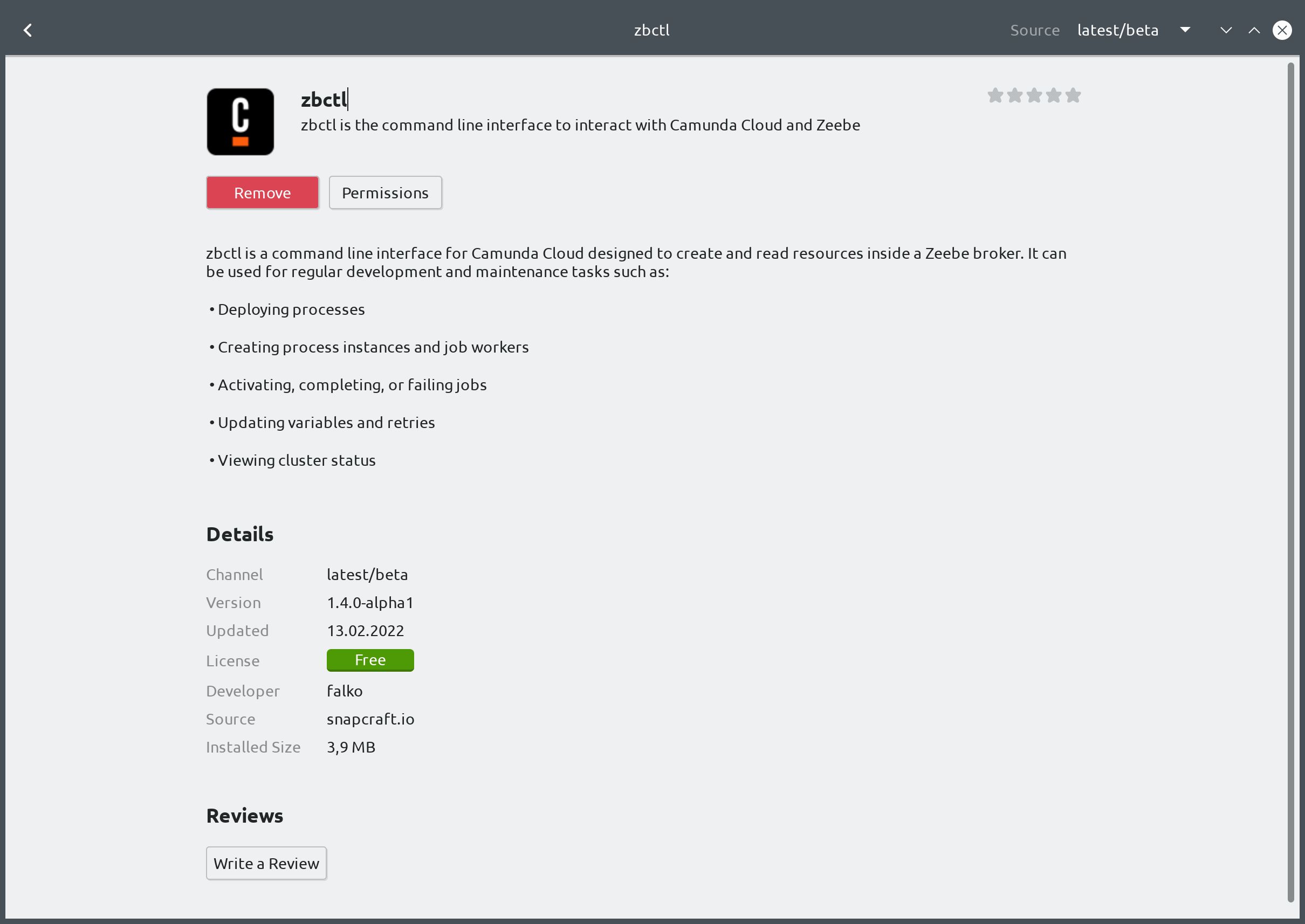Click the snapcraft.io source link
Image resolution: width=1305 pixels, height=924 pixels.
point(370,718)
